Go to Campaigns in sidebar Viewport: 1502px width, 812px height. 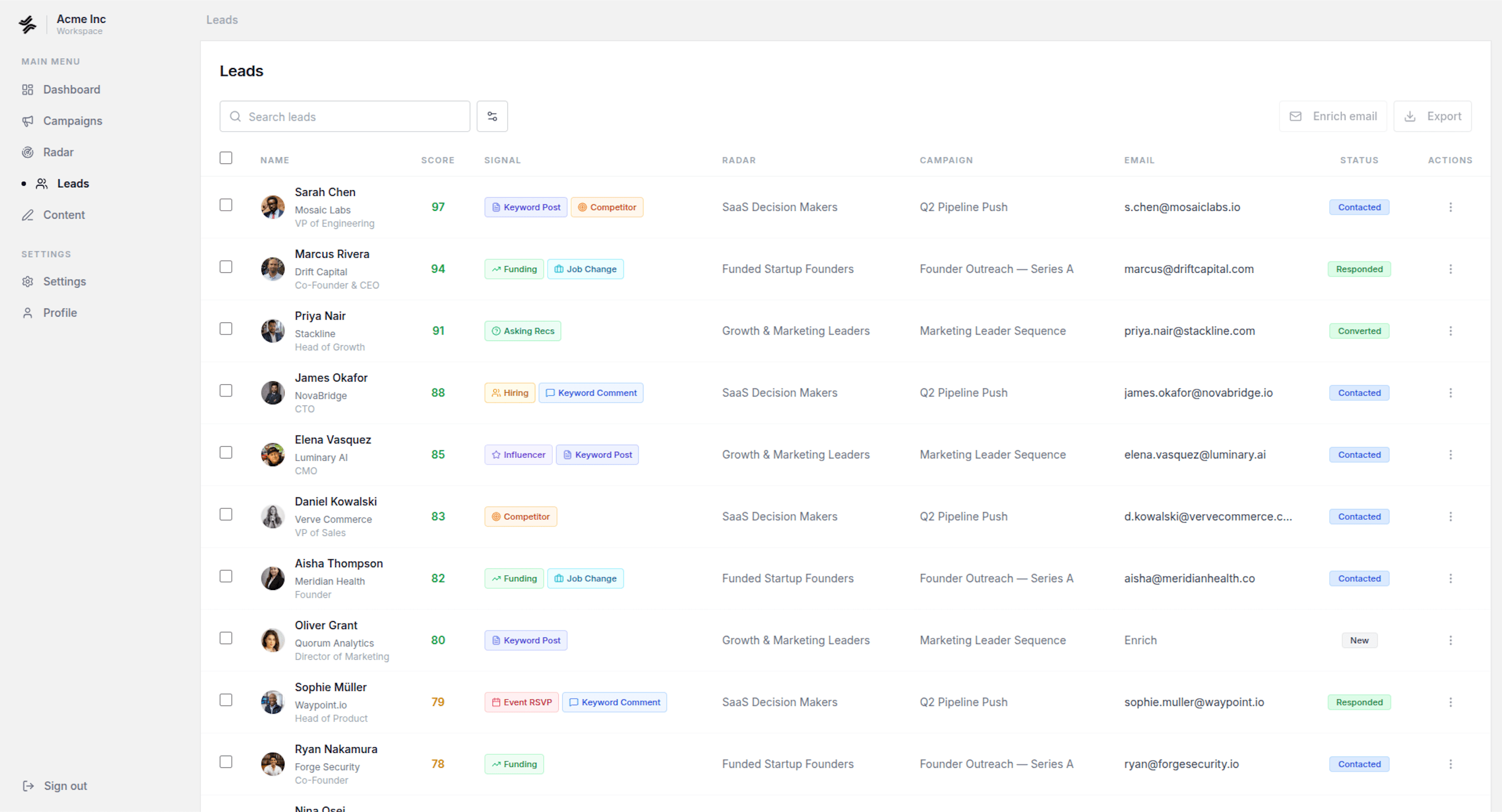[73, 121]
